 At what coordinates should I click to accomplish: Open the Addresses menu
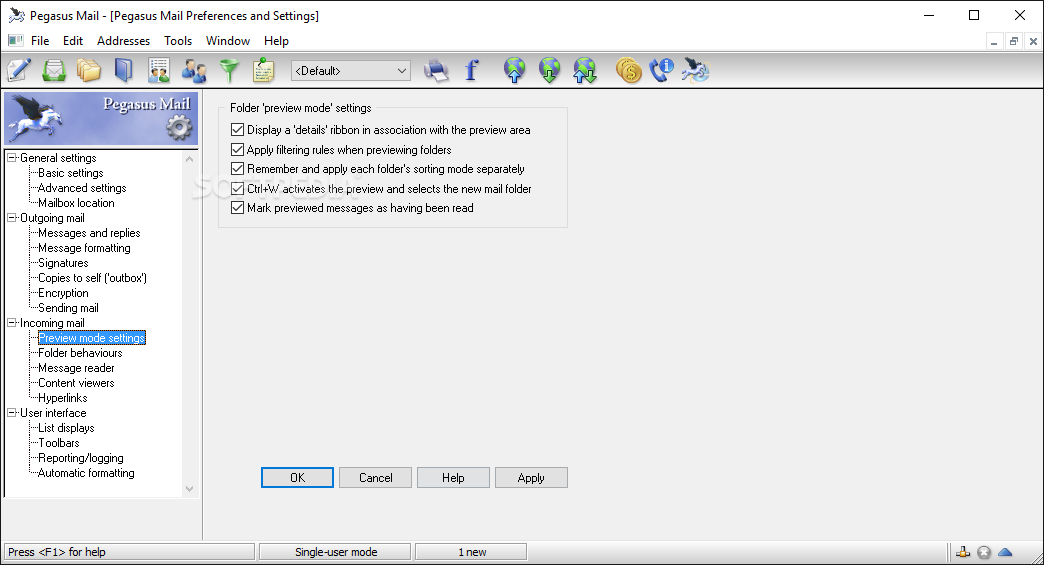[x=123, y=41]
